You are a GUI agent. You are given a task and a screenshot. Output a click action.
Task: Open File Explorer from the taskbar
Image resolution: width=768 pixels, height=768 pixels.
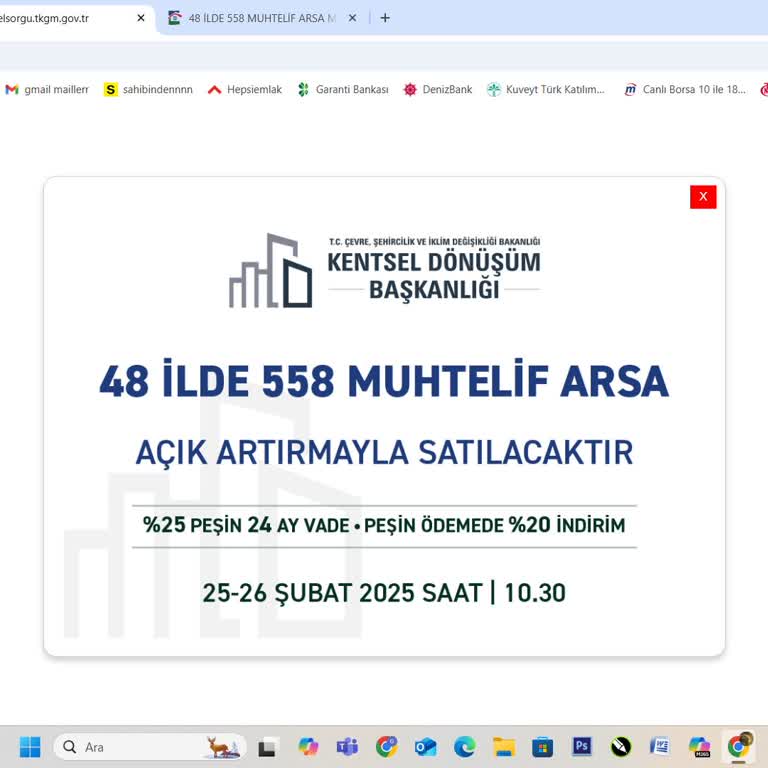[x=504, y=747]
